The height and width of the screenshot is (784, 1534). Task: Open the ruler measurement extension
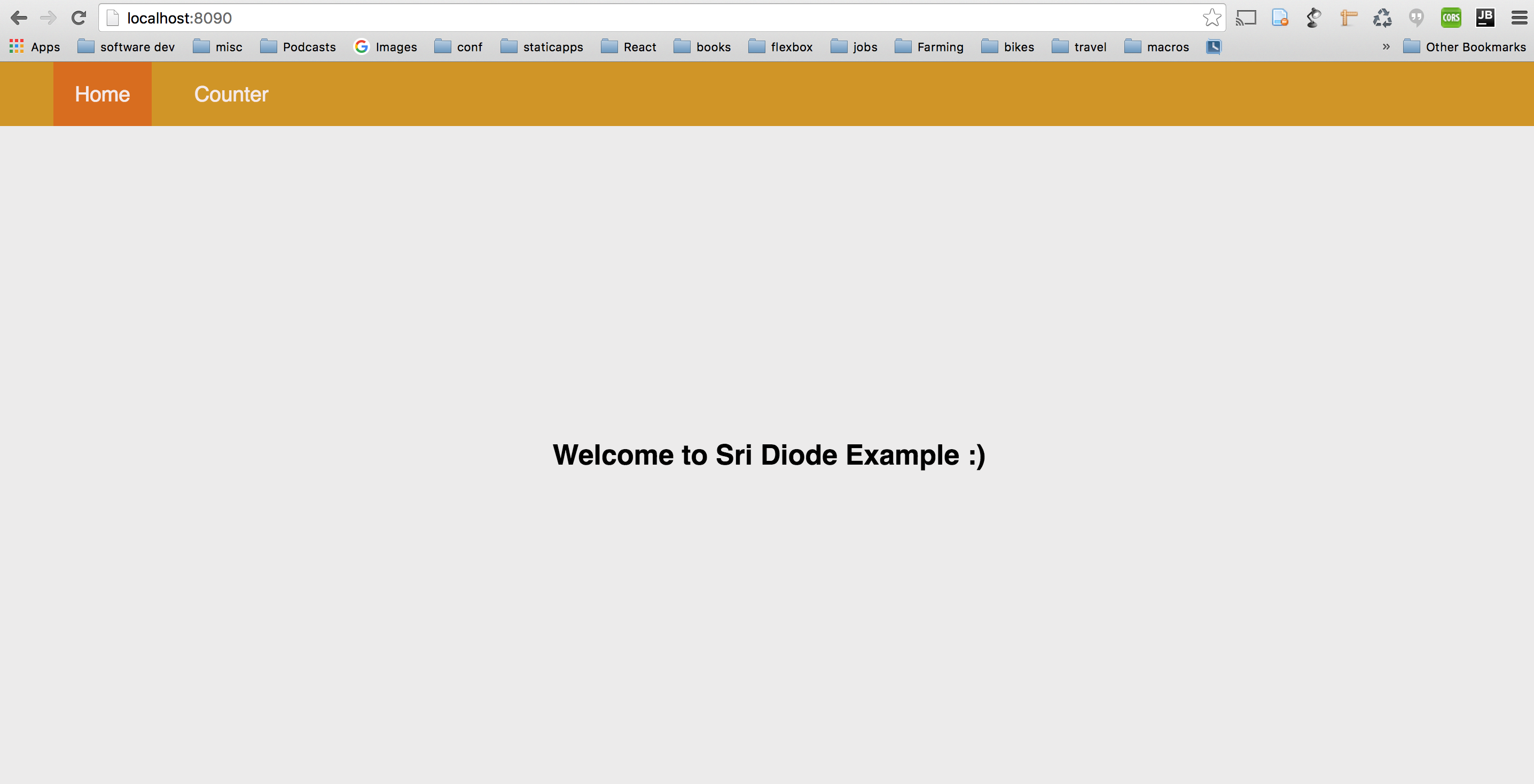tap(1348, 18)
